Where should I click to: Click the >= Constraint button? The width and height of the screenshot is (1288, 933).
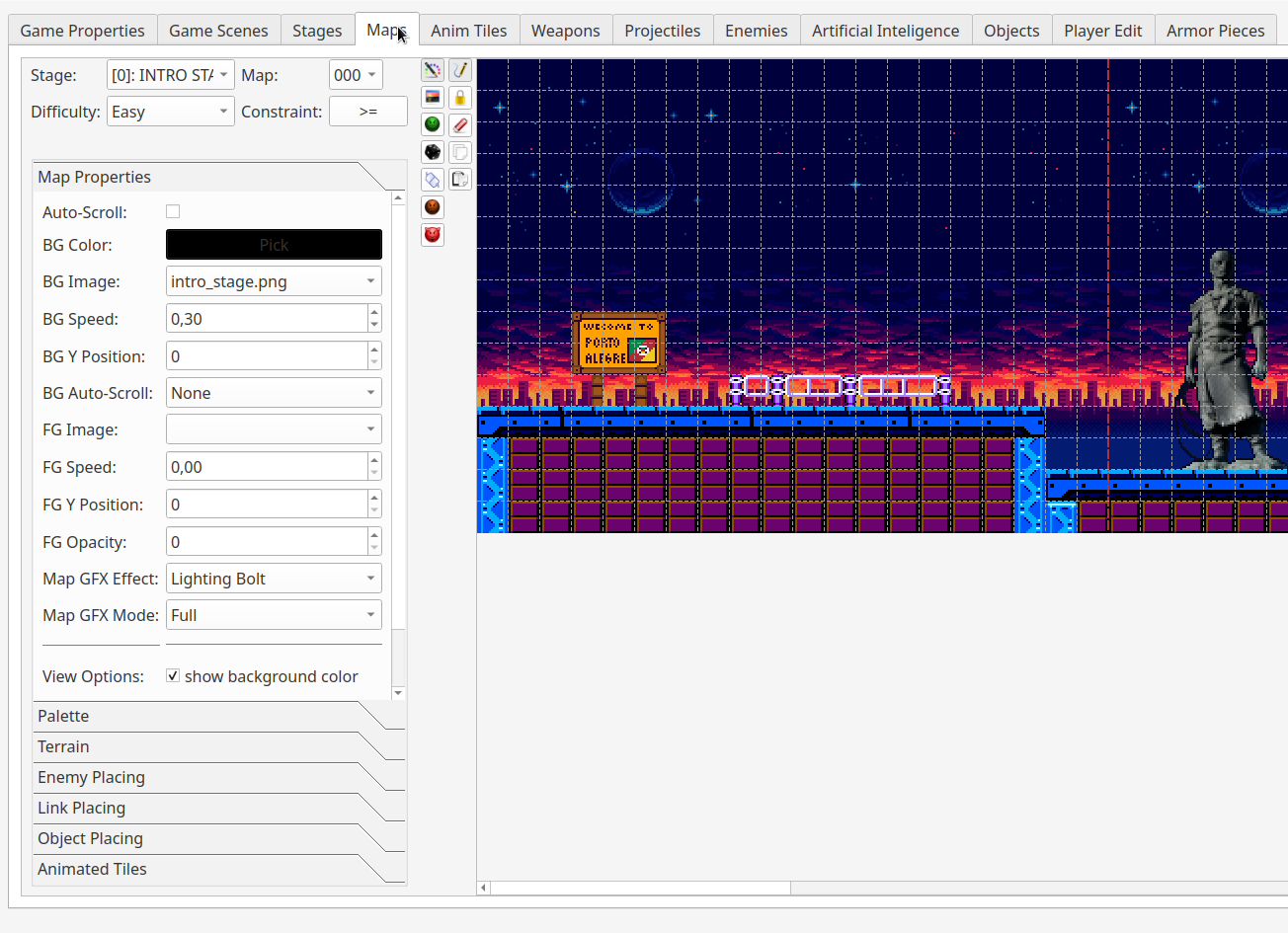(367, 112)
